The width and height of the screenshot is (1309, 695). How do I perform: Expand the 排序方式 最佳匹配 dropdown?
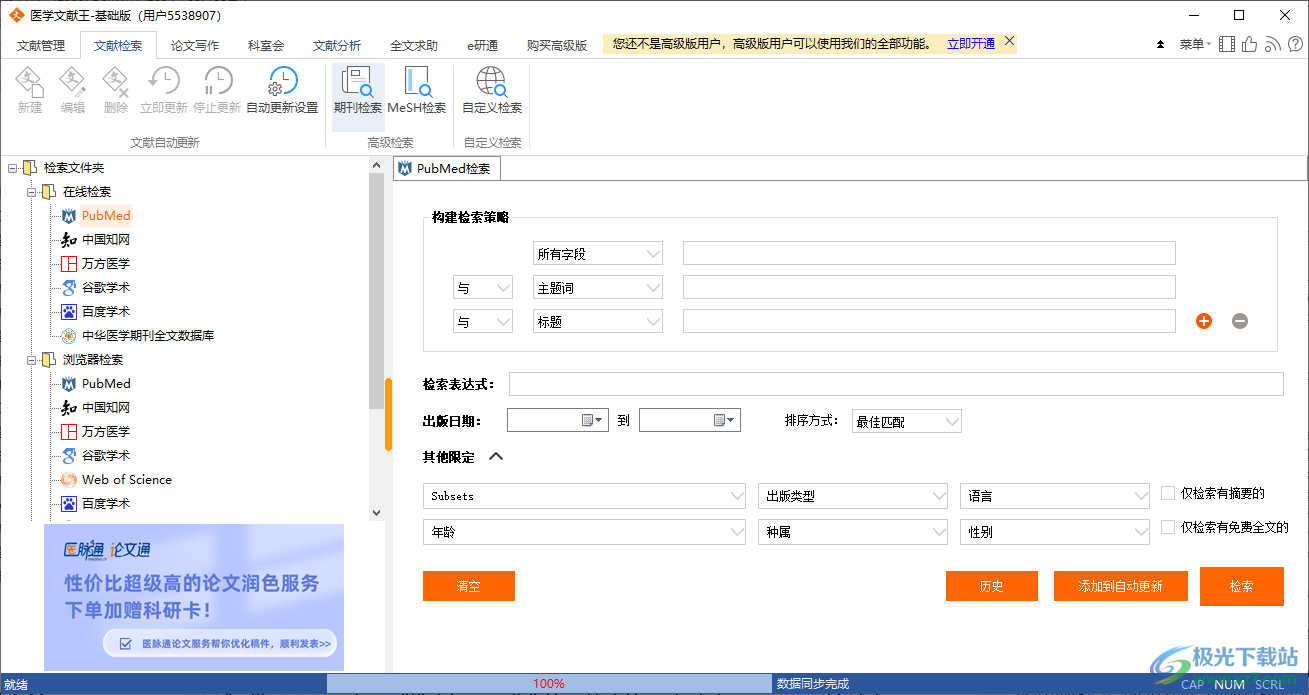906,422
